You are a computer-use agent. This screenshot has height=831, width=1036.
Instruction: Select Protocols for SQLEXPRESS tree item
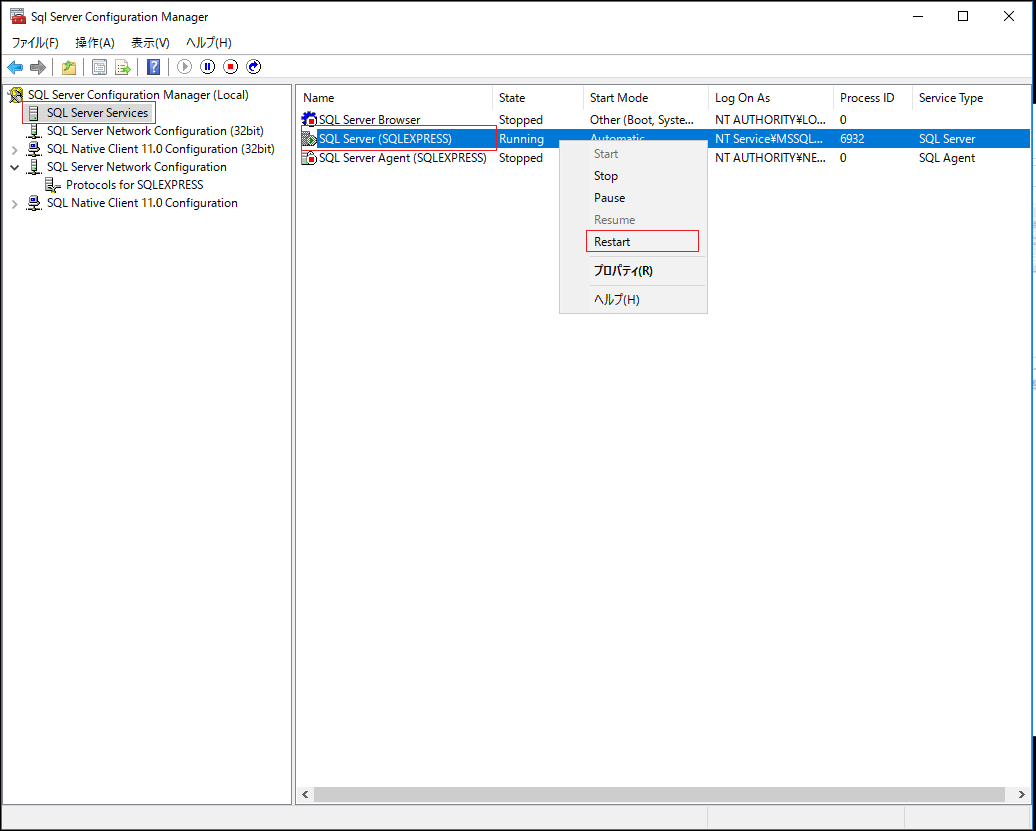(135, 185)
